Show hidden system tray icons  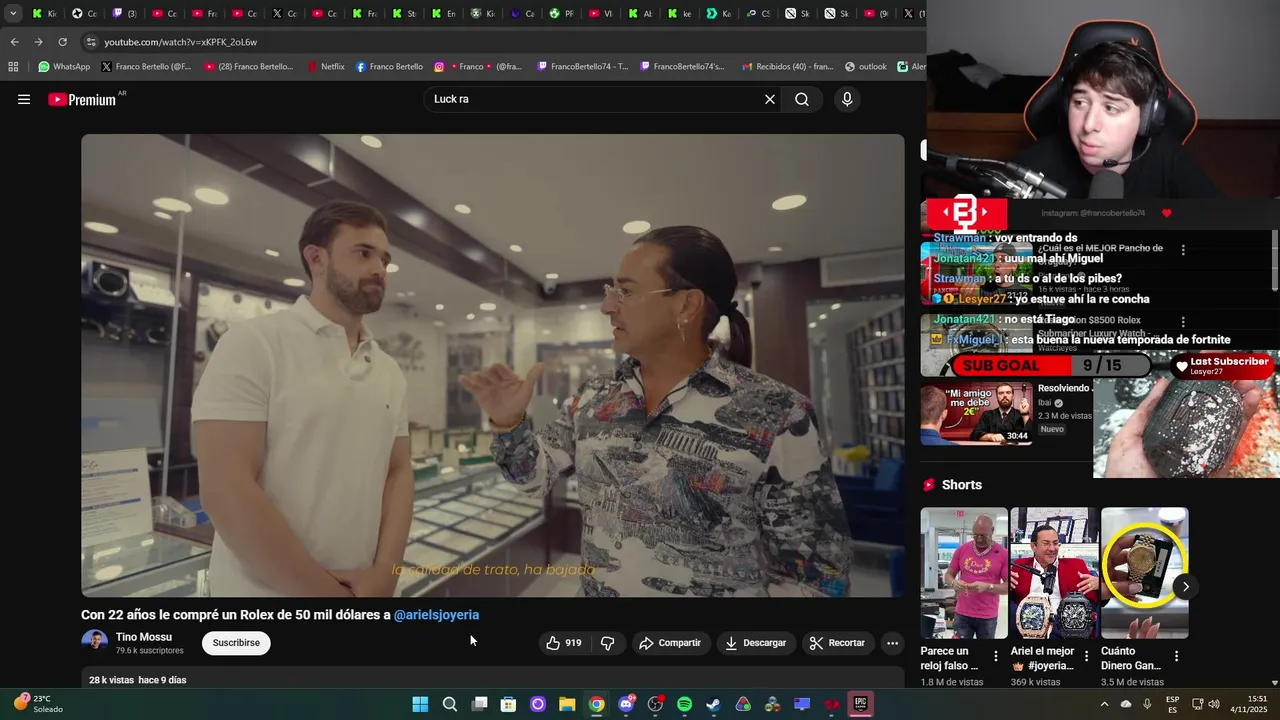point(1104,704)
